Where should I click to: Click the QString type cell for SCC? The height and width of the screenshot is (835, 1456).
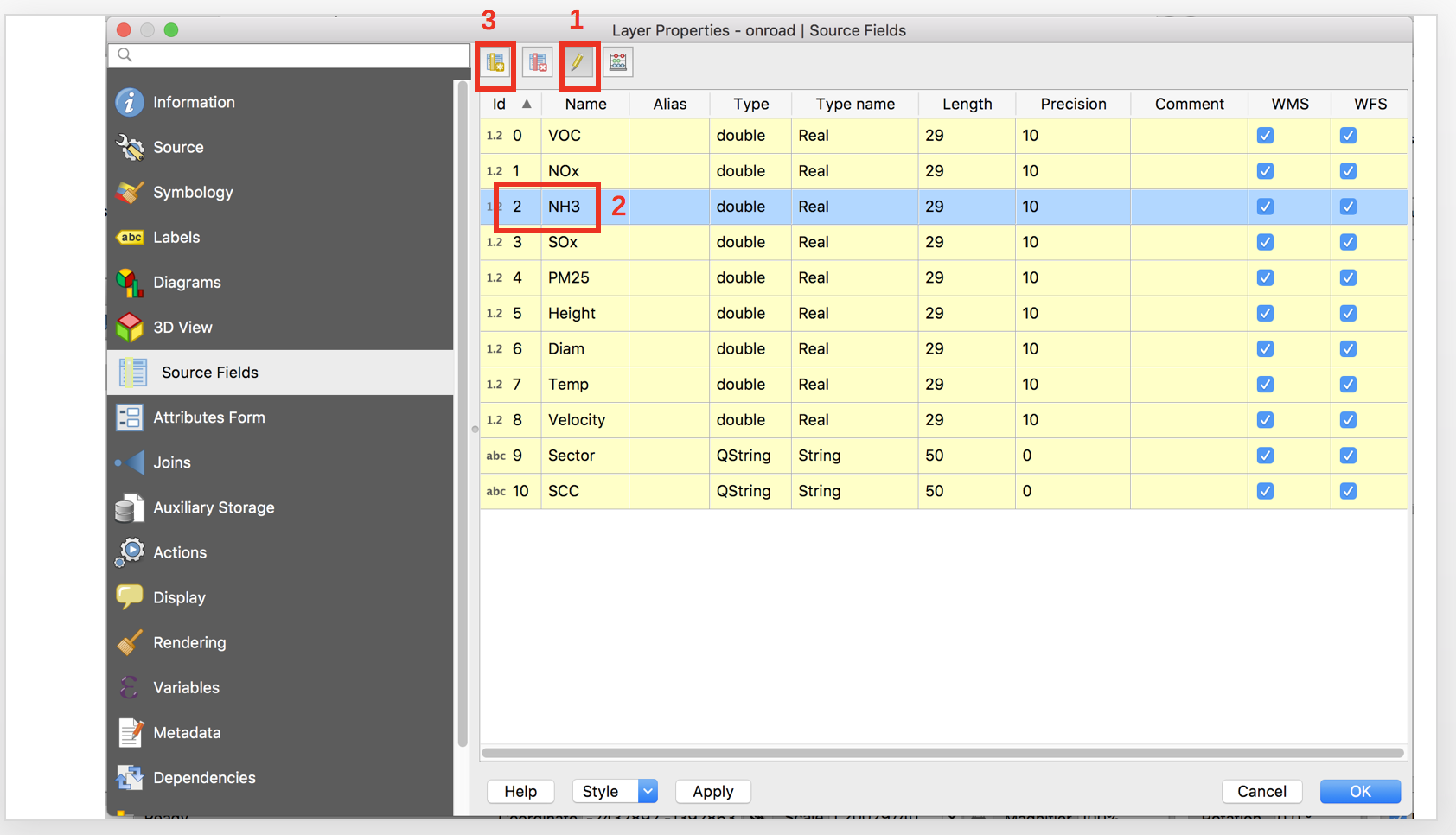tap(750, 491)
